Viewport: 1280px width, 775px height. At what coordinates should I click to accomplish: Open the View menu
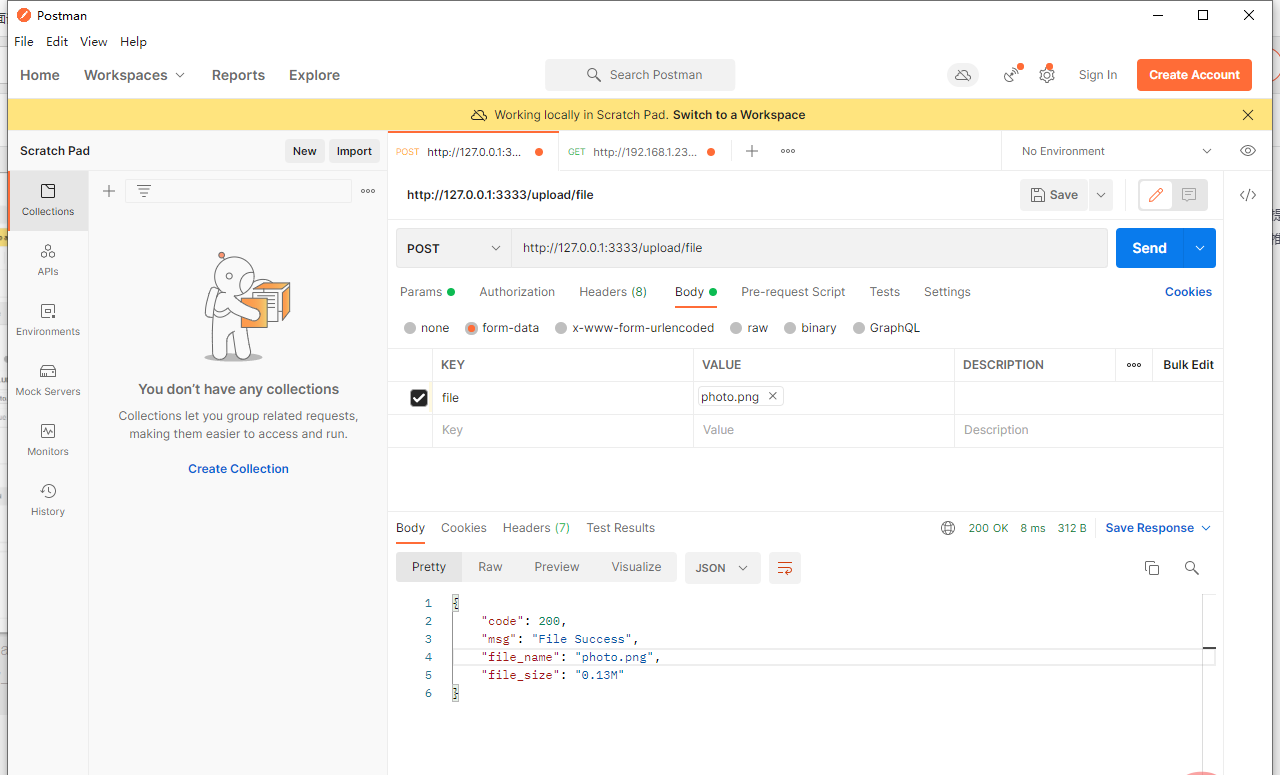point(94,42)
